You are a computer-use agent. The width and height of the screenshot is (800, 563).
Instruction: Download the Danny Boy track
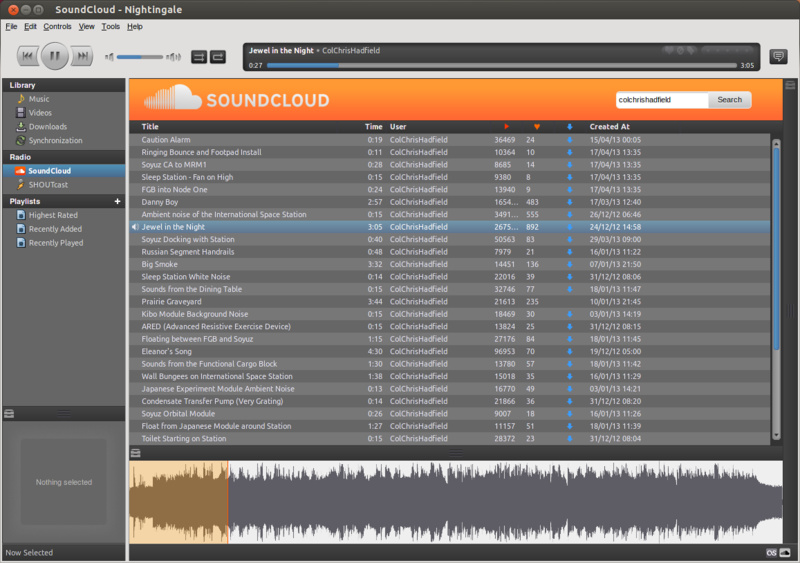coord(569,202)
